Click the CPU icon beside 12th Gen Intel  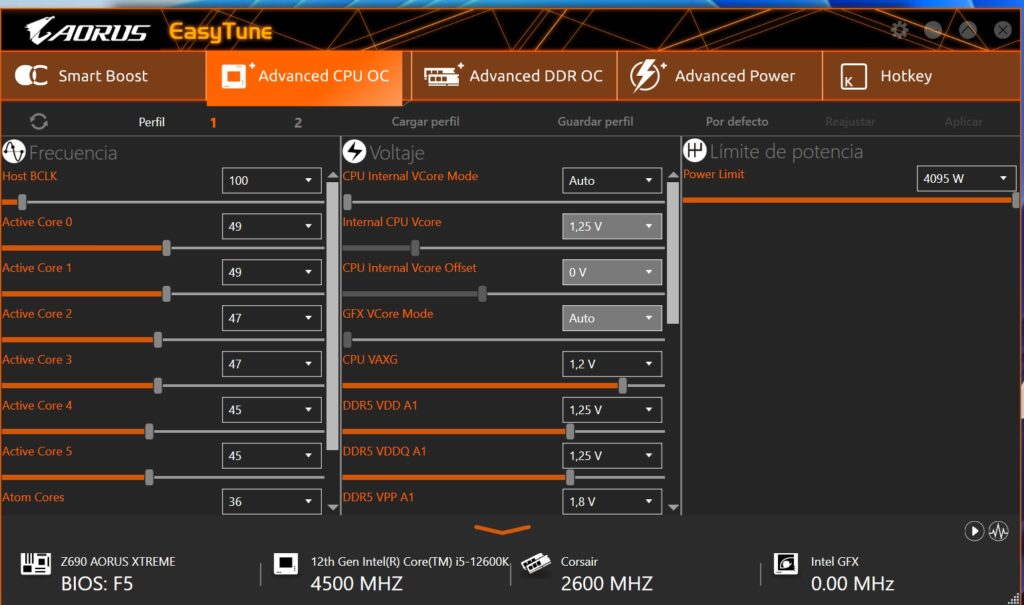click(x=286, y=564)
